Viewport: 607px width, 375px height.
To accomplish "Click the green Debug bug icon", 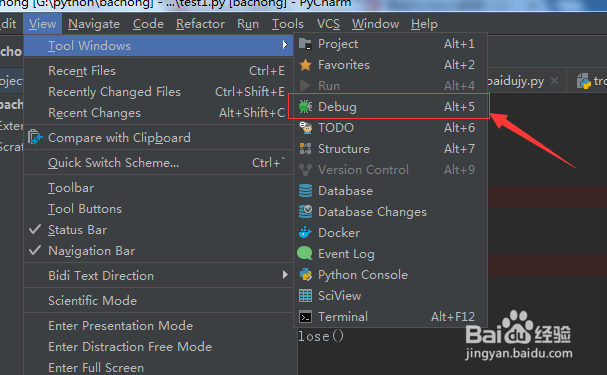I will click(305, 107).
